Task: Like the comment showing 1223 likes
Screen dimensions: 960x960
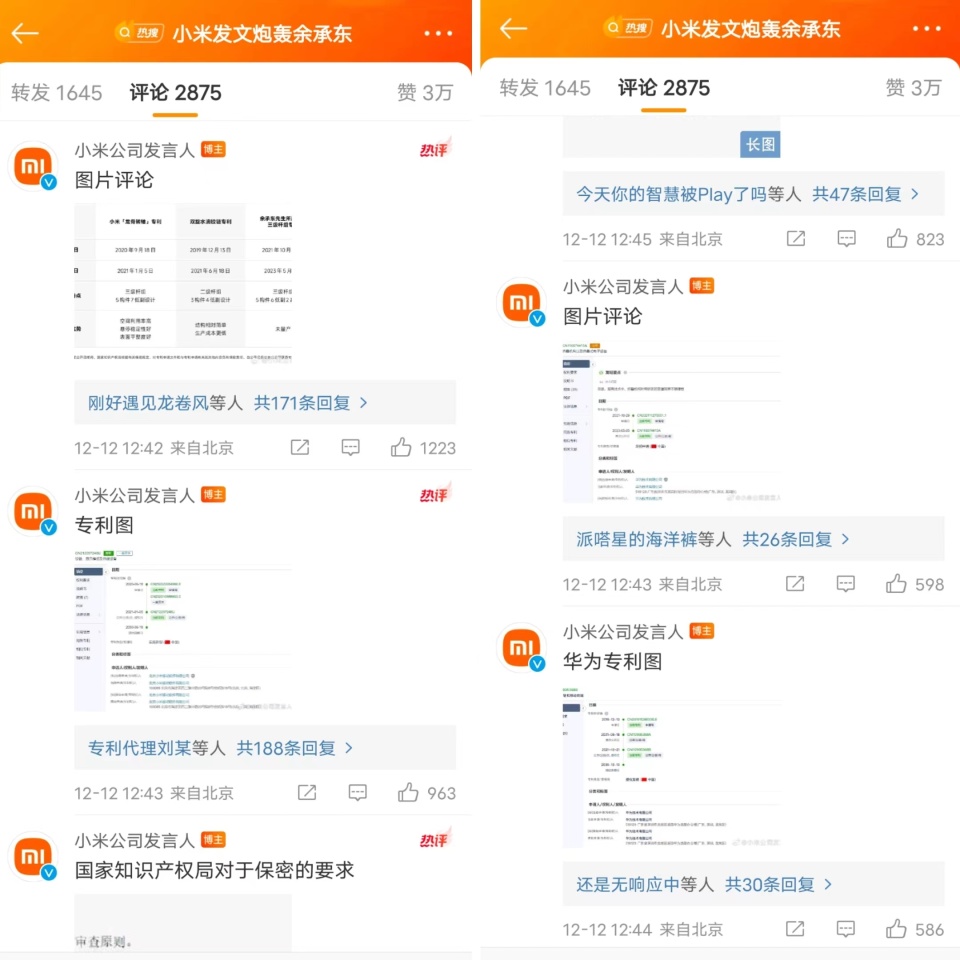Action: click(402, 448)
